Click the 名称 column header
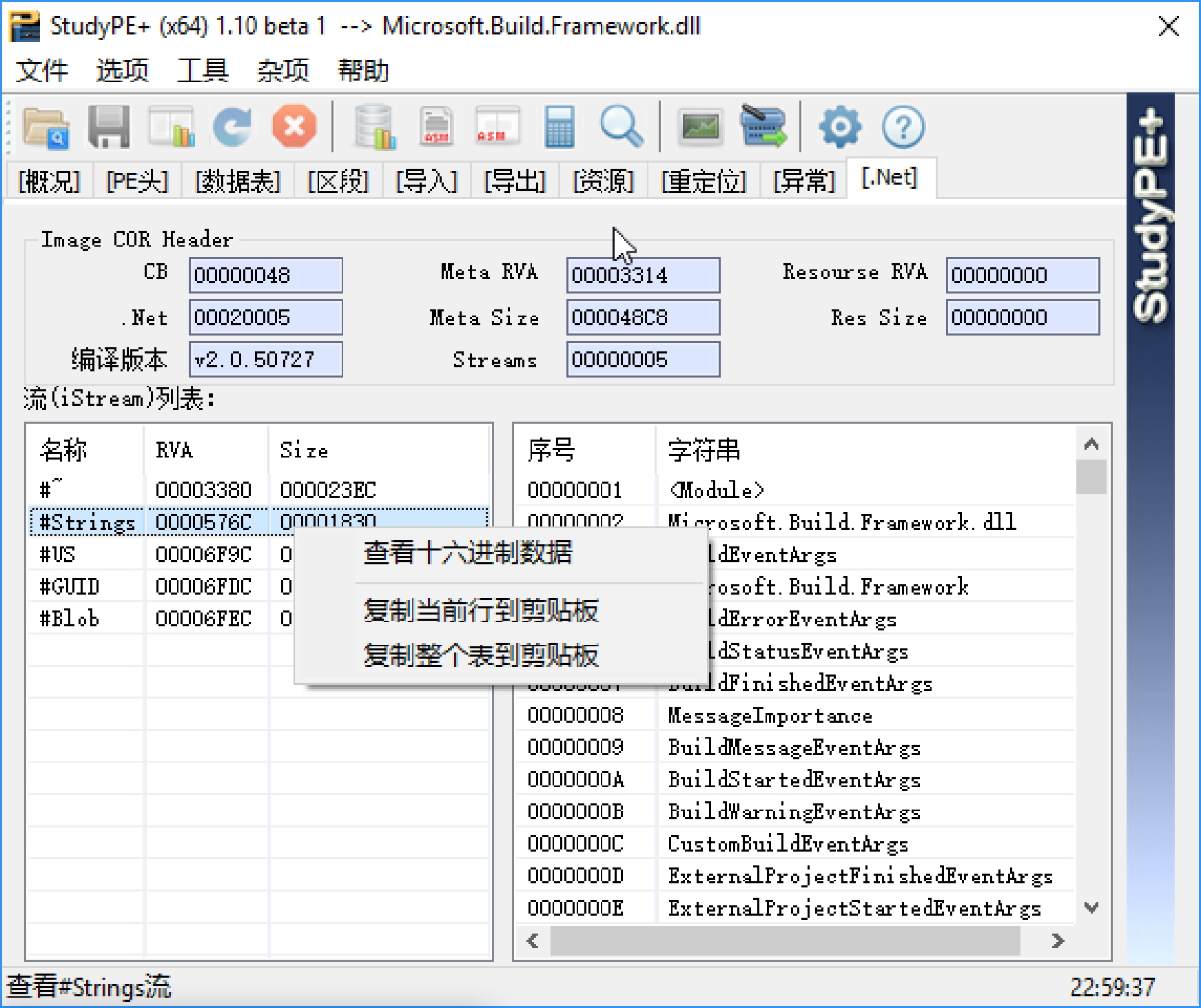 click(85, 450)
